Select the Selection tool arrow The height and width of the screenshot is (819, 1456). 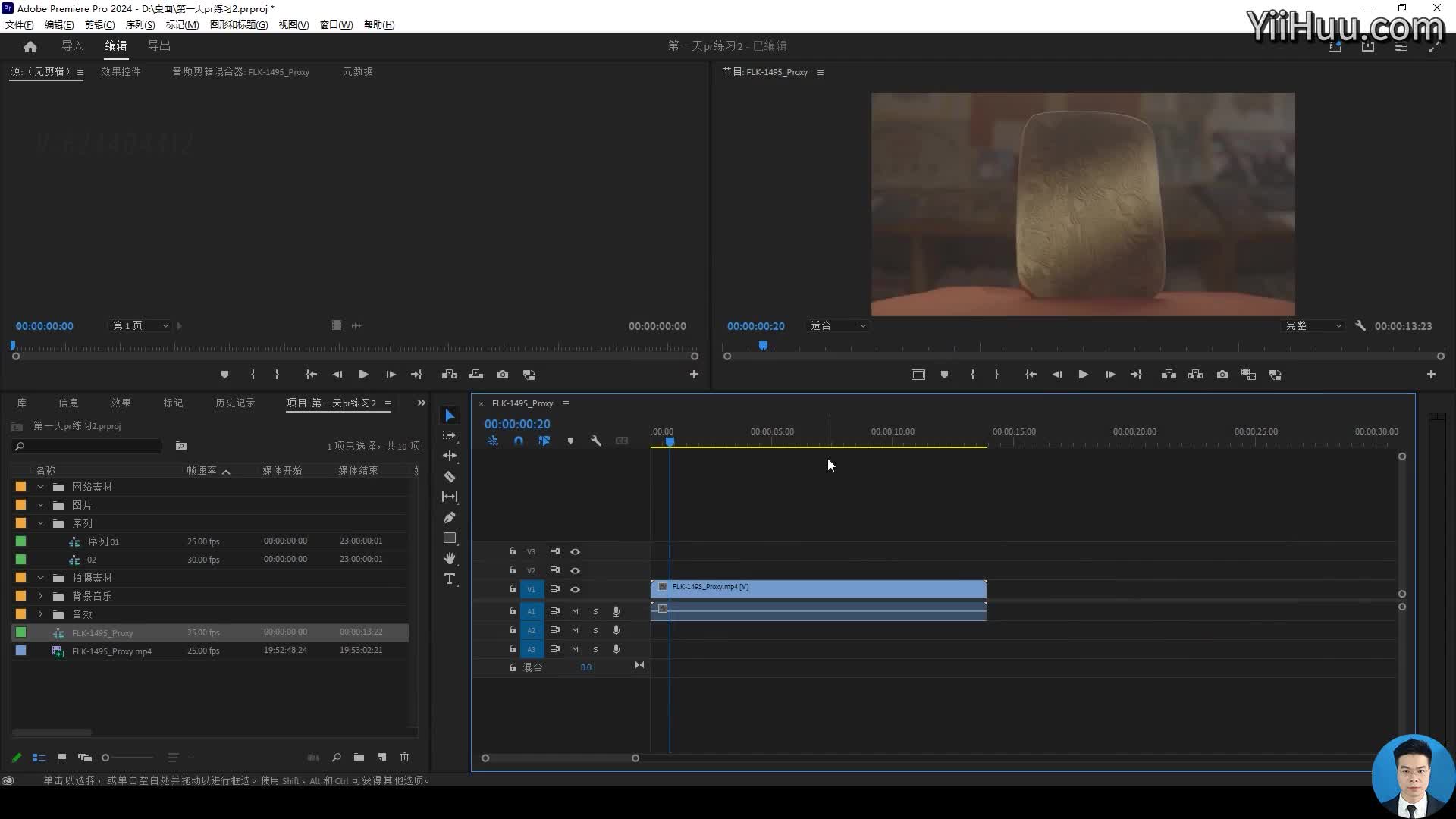[x=450, y=415]
